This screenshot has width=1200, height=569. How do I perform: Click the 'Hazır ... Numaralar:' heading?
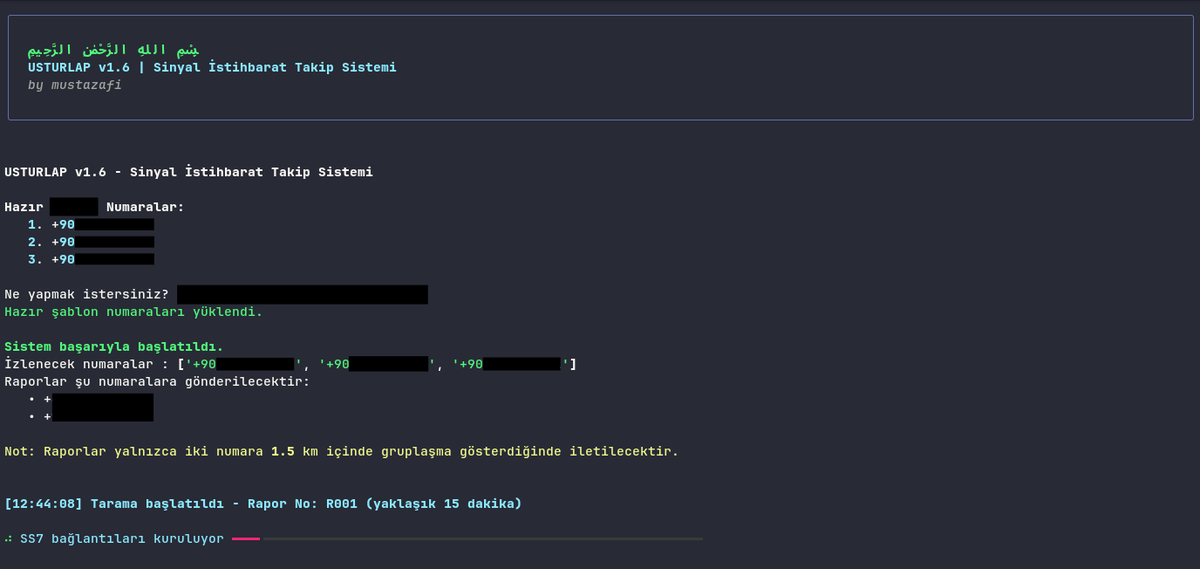coord(95,207)
